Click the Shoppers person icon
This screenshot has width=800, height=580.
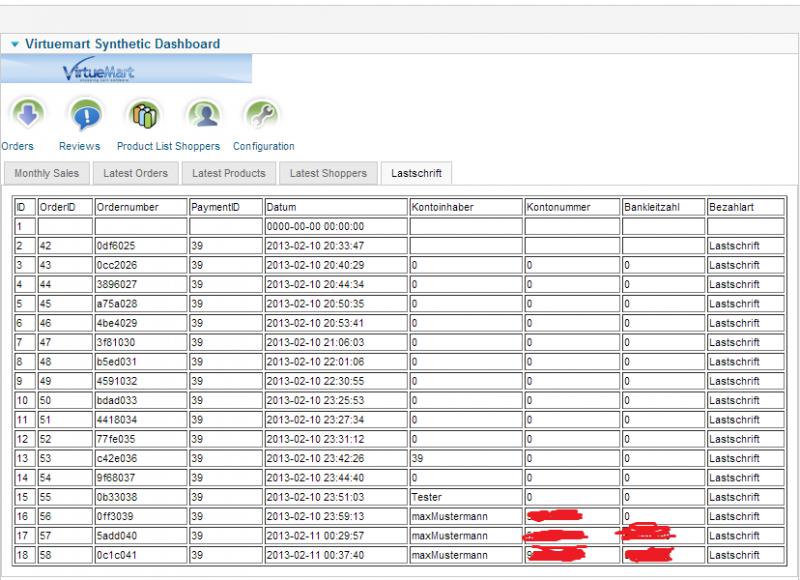(x=204, y=116)
